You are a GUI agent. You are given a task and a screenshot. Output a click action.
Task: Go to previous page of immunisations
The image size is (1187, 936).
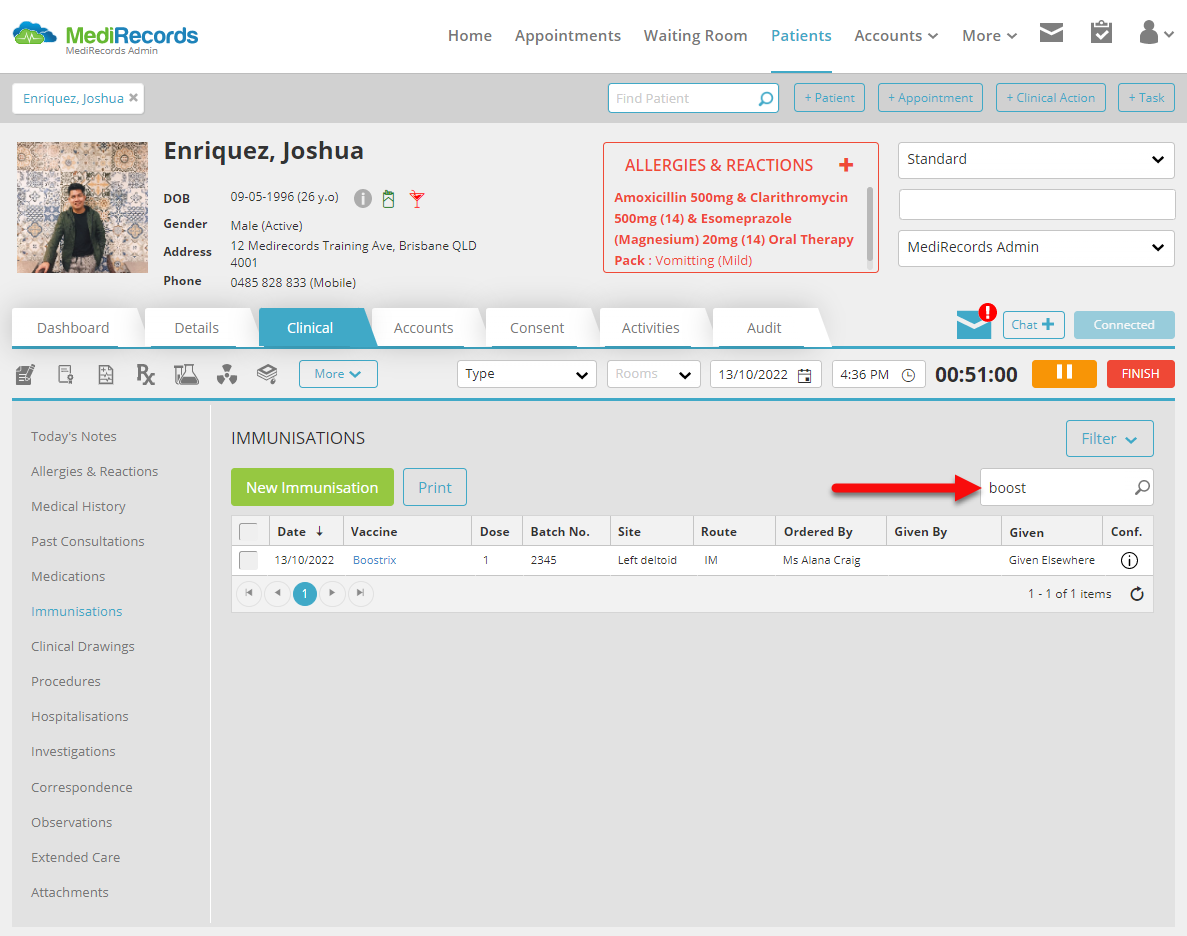click(x=277, y=593)
